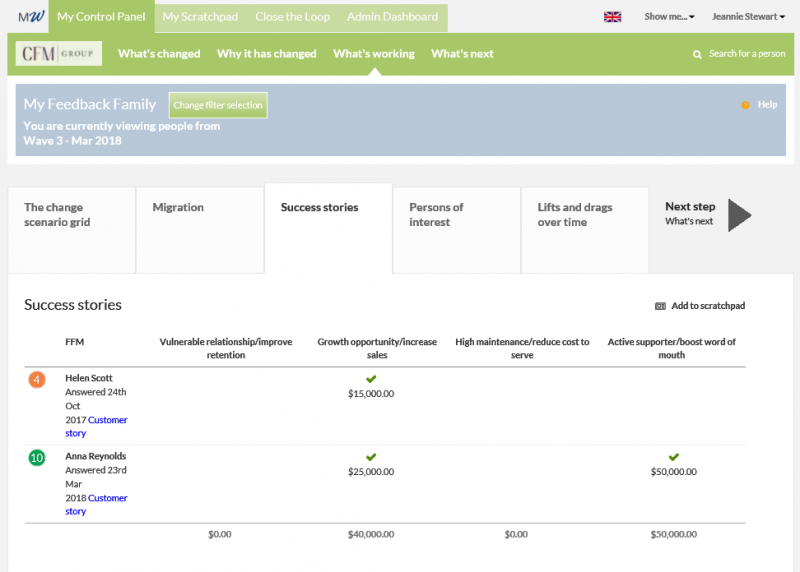Screen dimensions: 800x572
Task: Open the My Scratchpad tab
Action: [x=200, y=17]
